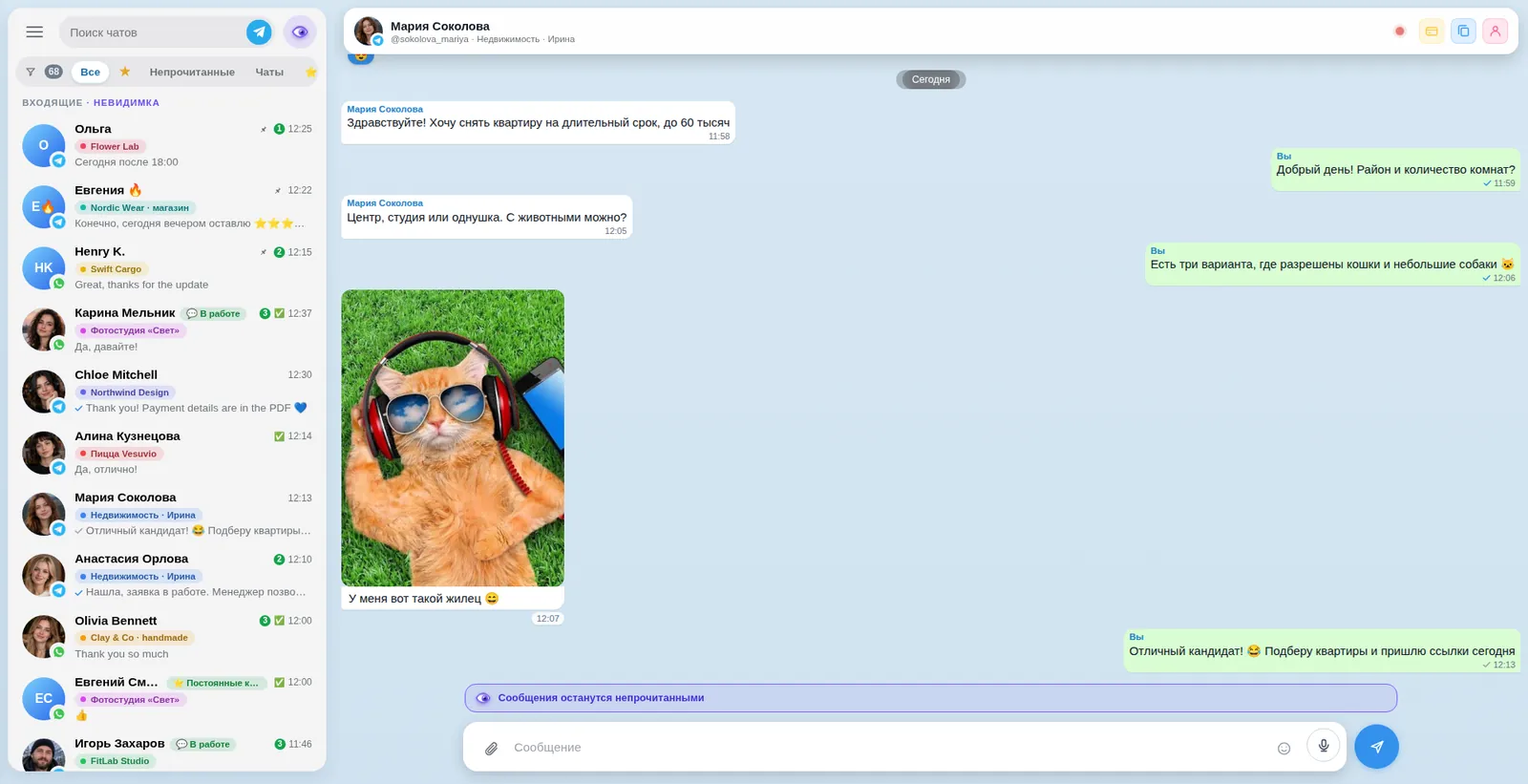Attach a file with the paperclip icon
Viewport: 1528px width, 784px height.
click(491, 748)
